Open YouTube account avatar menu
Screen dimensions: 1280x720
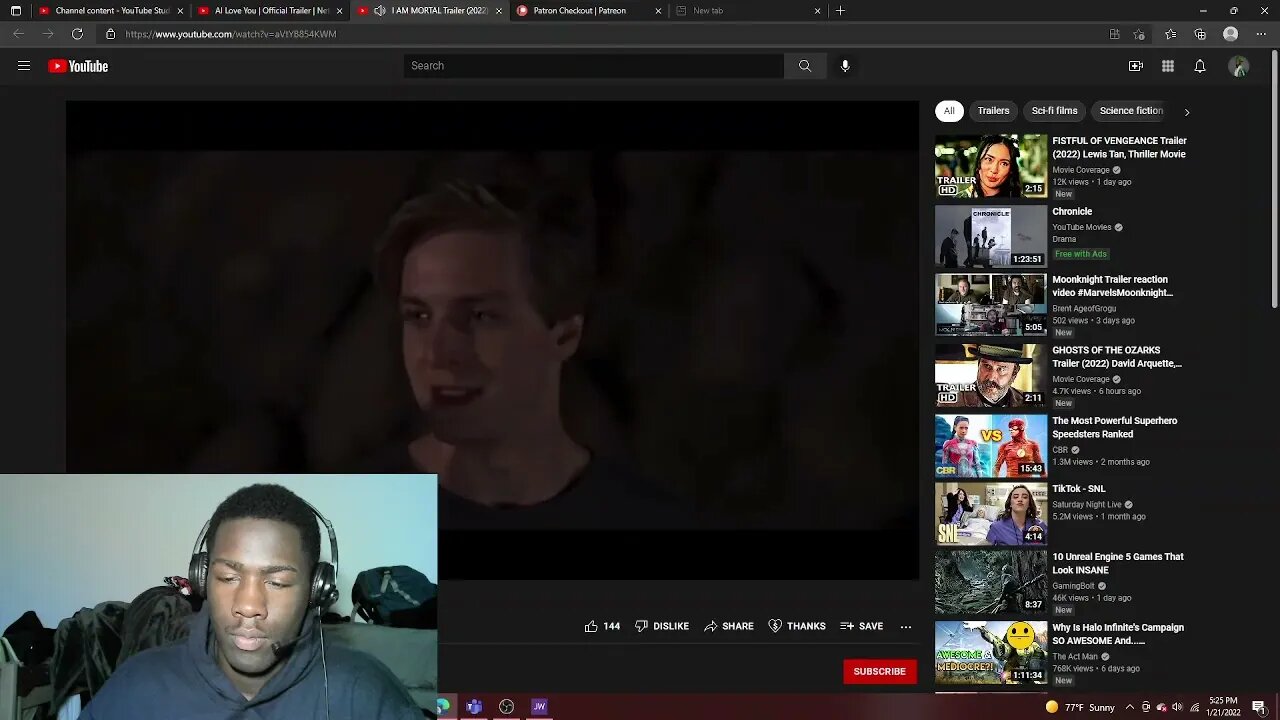1239,66
